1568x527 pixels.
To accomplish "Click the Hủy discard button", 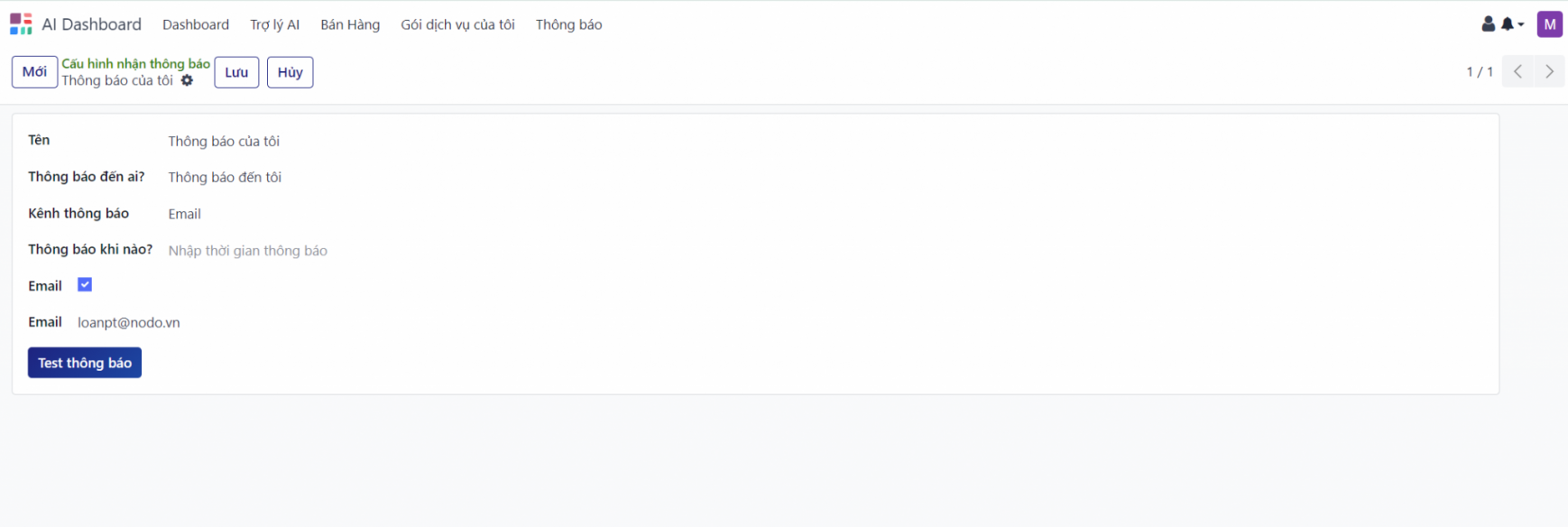I will click(x=290, y=72).
